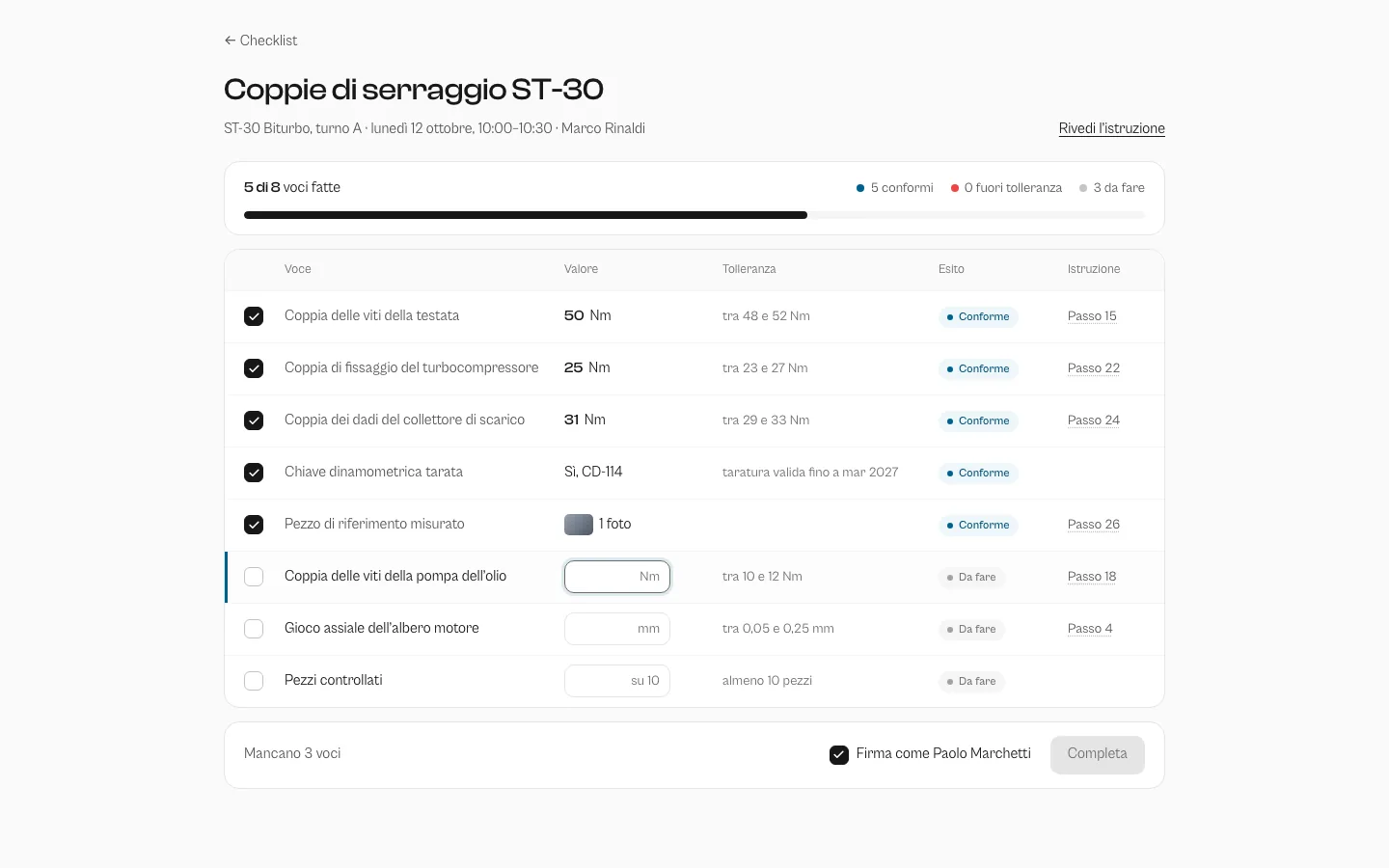
Task: Click the '1 foto' label
Action: 614,525
